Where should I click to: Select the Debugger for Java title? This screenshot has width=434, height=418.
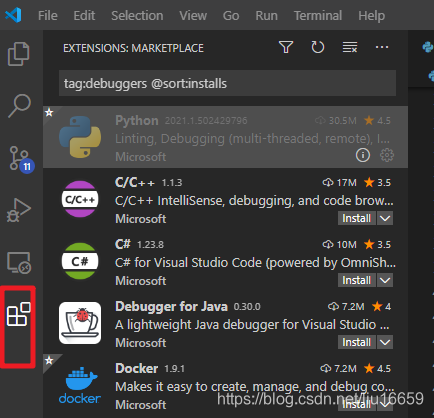coord(171,306)
